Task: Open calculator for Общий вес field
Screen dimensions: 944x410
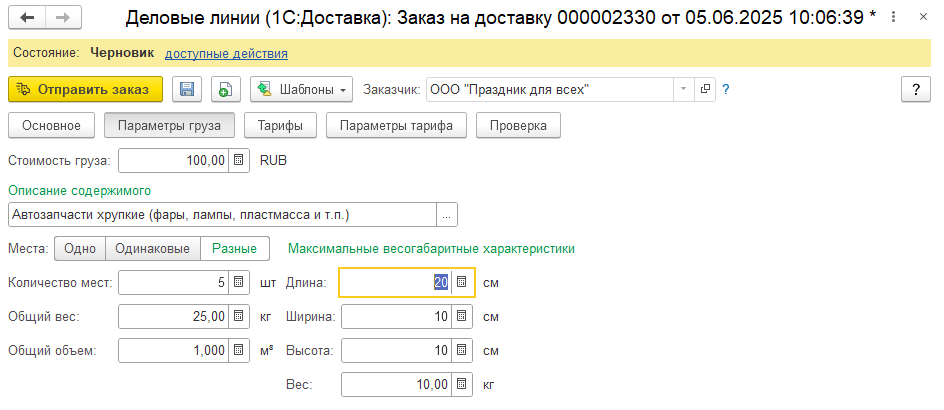Action: click(x=239, y=317)
